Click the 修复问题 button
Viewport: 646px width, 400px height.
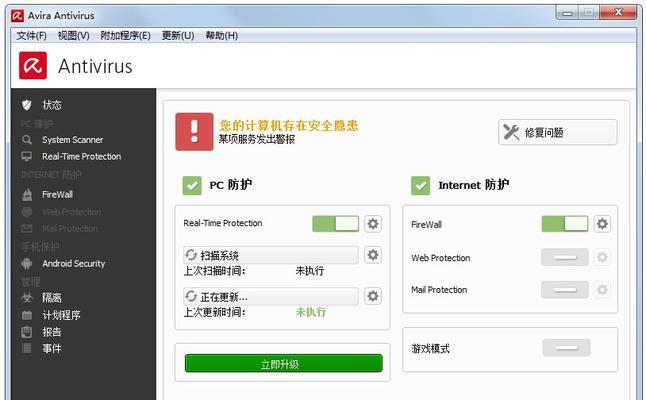pos(558,132)
